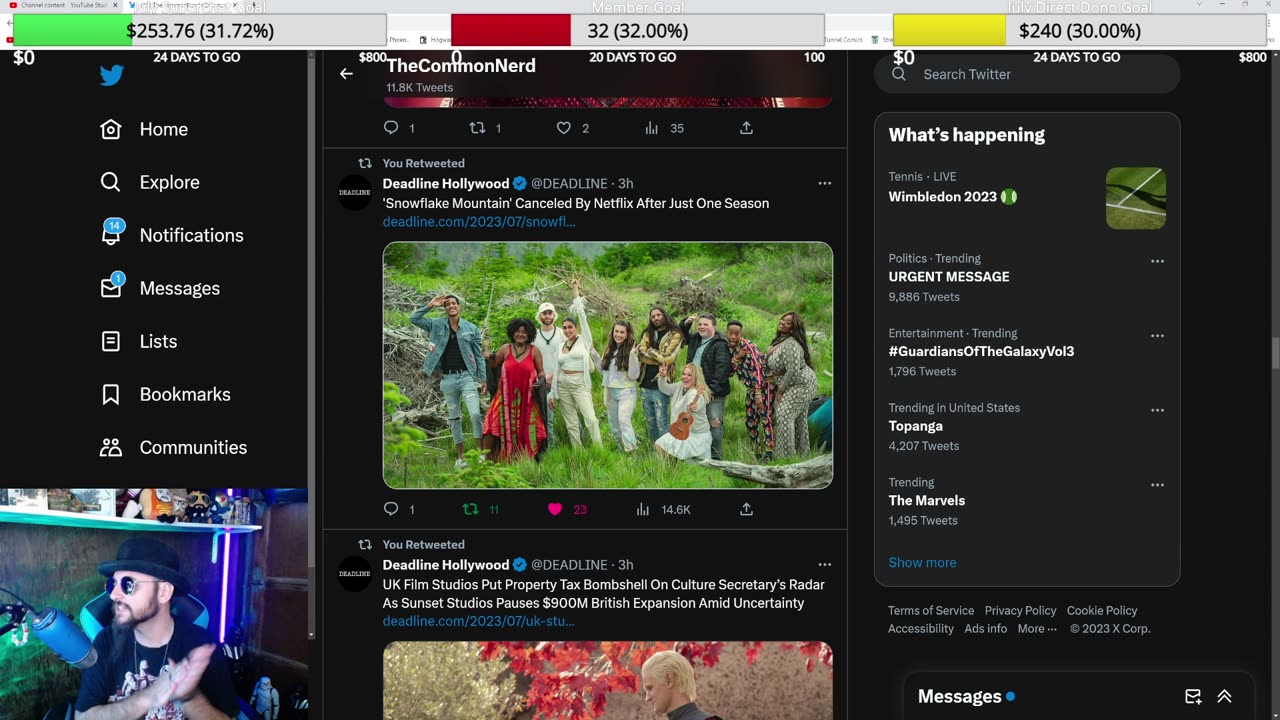The image size is (1280, 720).
Task: View 14.6K analytics of Snowflake Mountain tweet
Action: [x=664, y=509]
